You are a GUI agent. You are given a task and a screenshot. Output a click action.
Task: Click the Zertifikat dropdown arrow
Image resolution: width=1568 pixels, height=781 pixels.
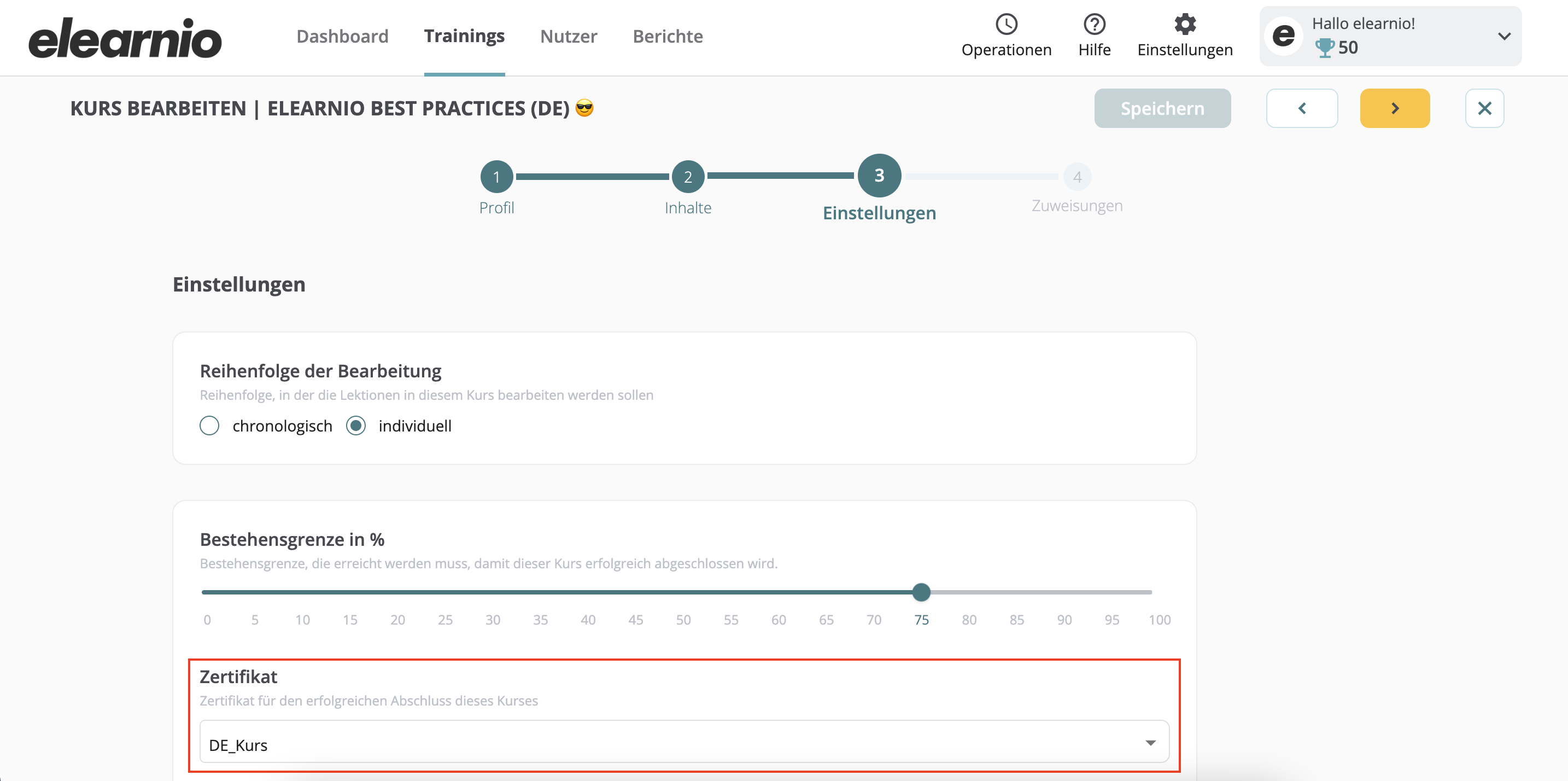coord(1150,743)
